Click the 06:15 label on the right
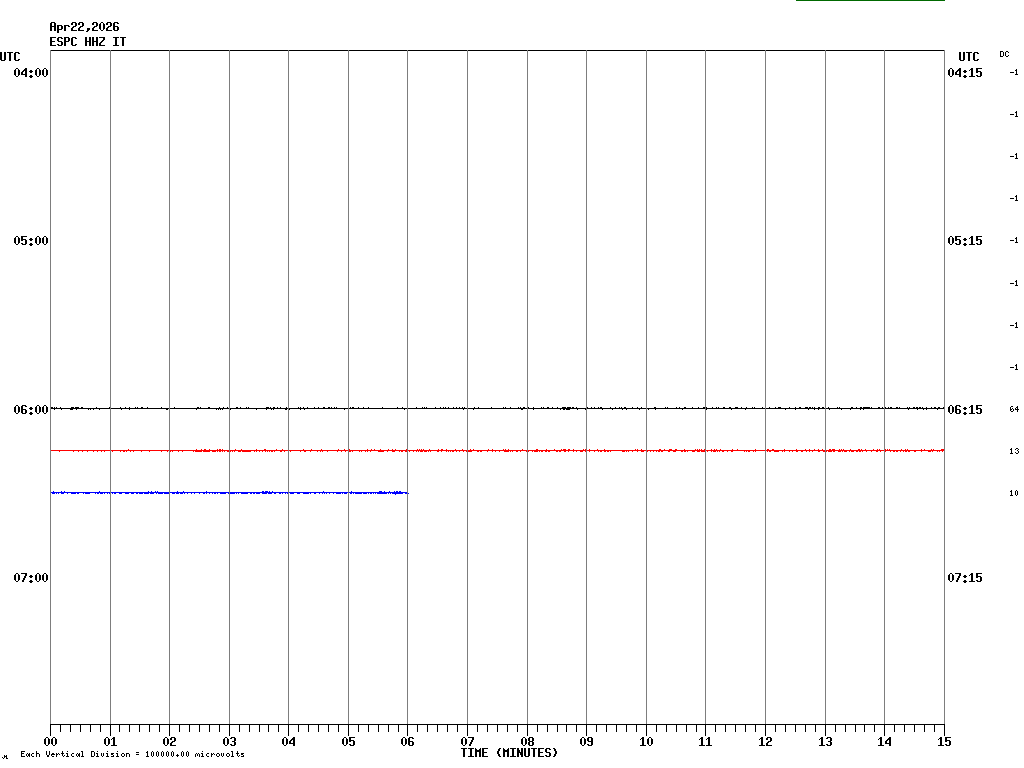The image size is (1024, 768). click(964, 410)
